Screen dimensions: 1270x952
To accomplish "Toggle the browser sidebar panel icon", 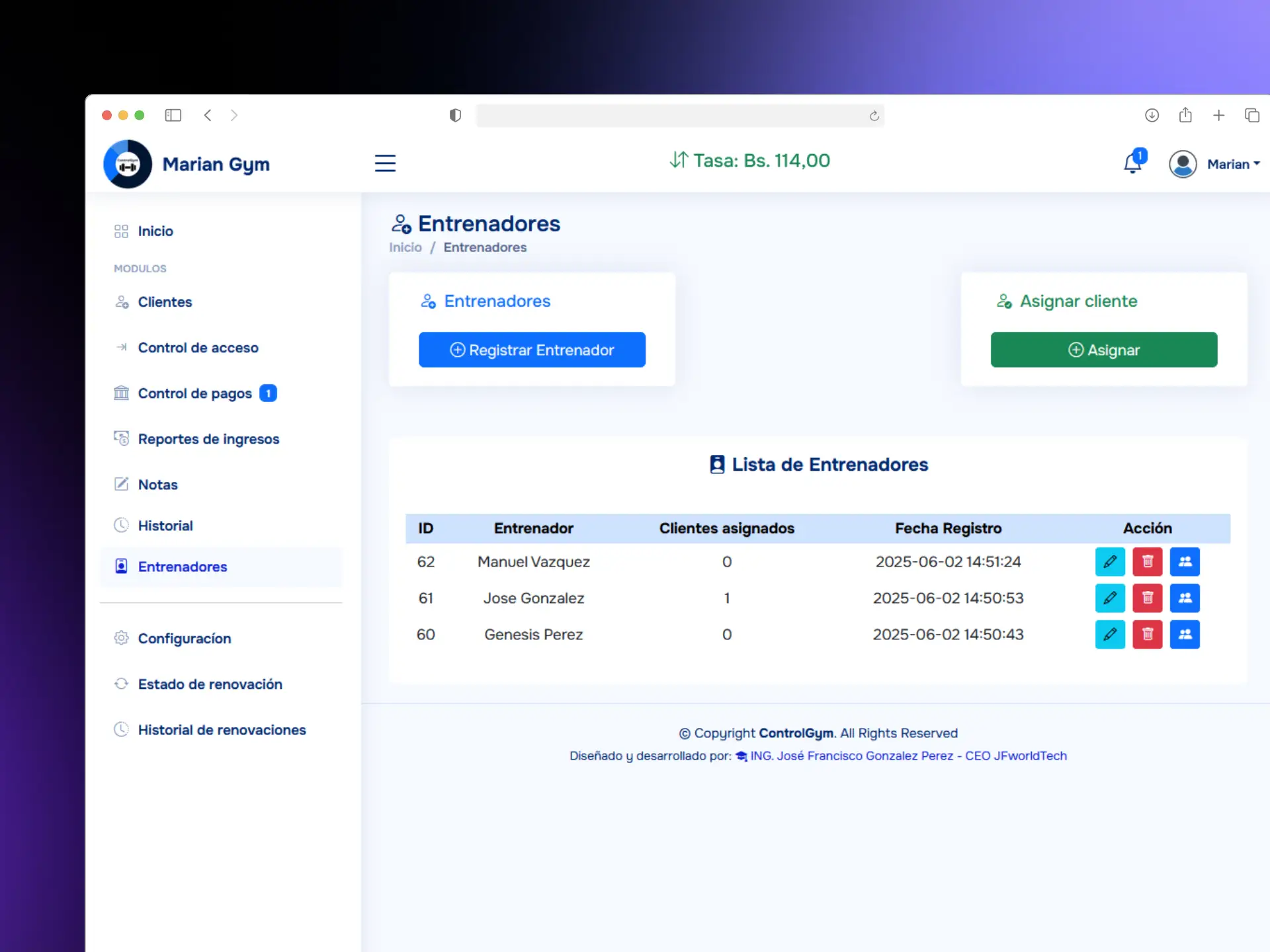I will point(173,115).
